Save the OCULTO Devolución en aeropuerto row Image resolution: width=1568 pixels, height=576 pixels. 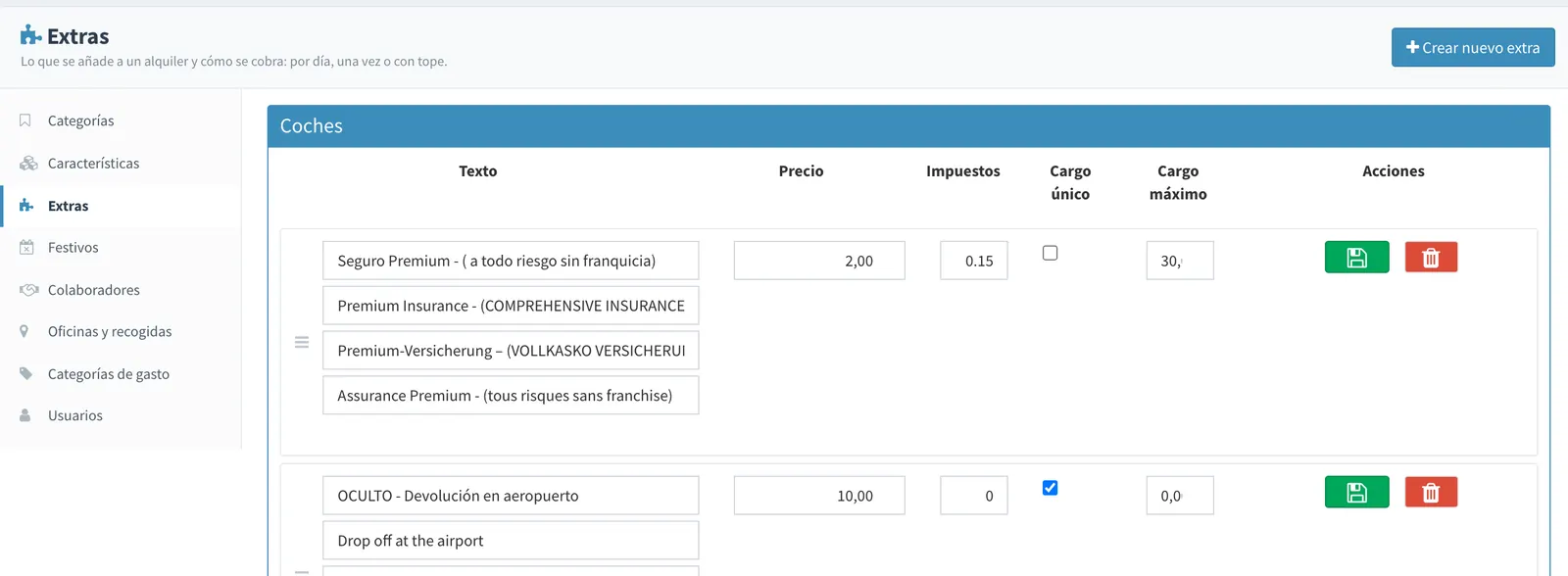(1356, 492)
